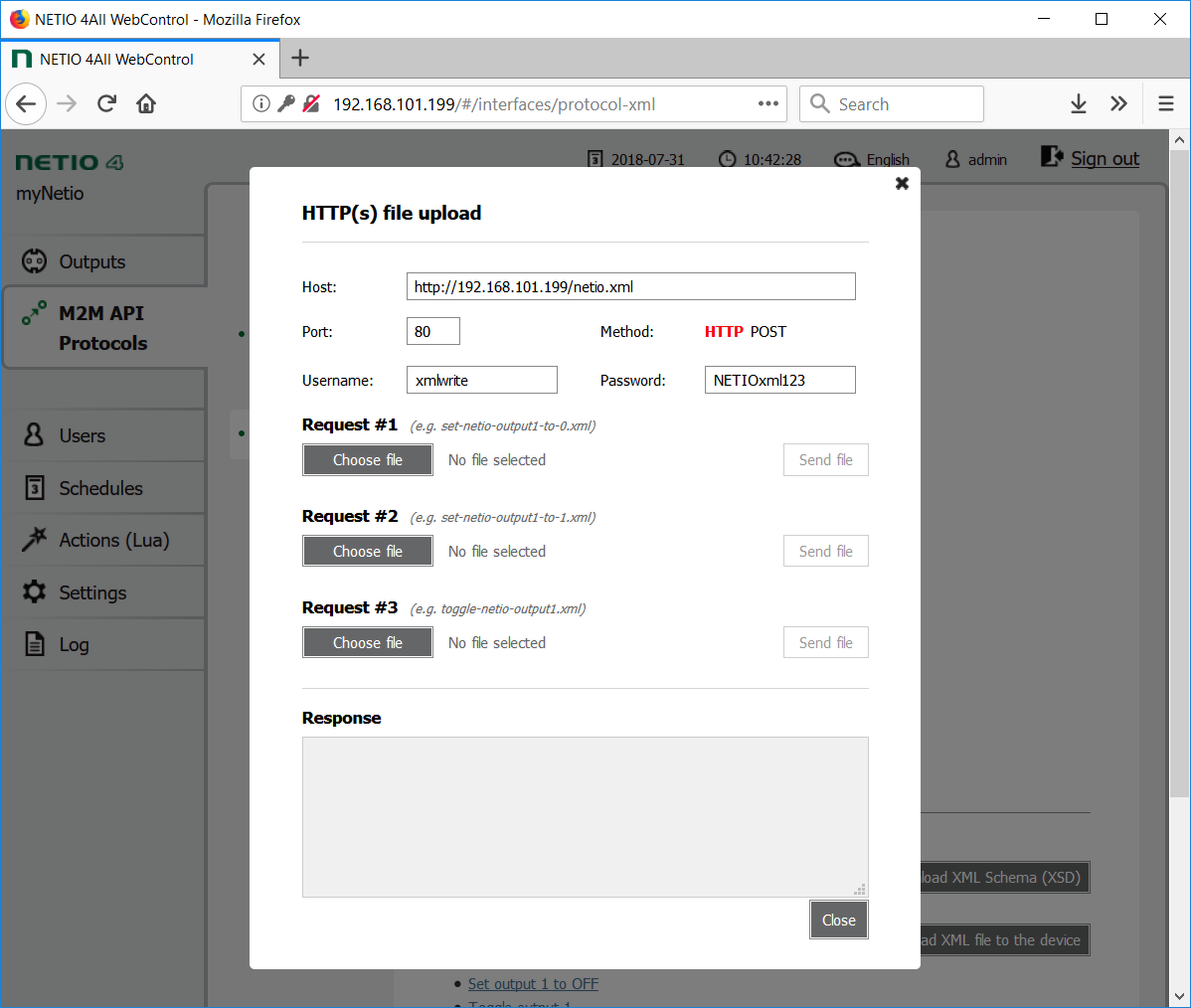Open the Firefox hamburger menu
The width and height of the screenshot is (1191, 1008).
[x=1166, y=103]
